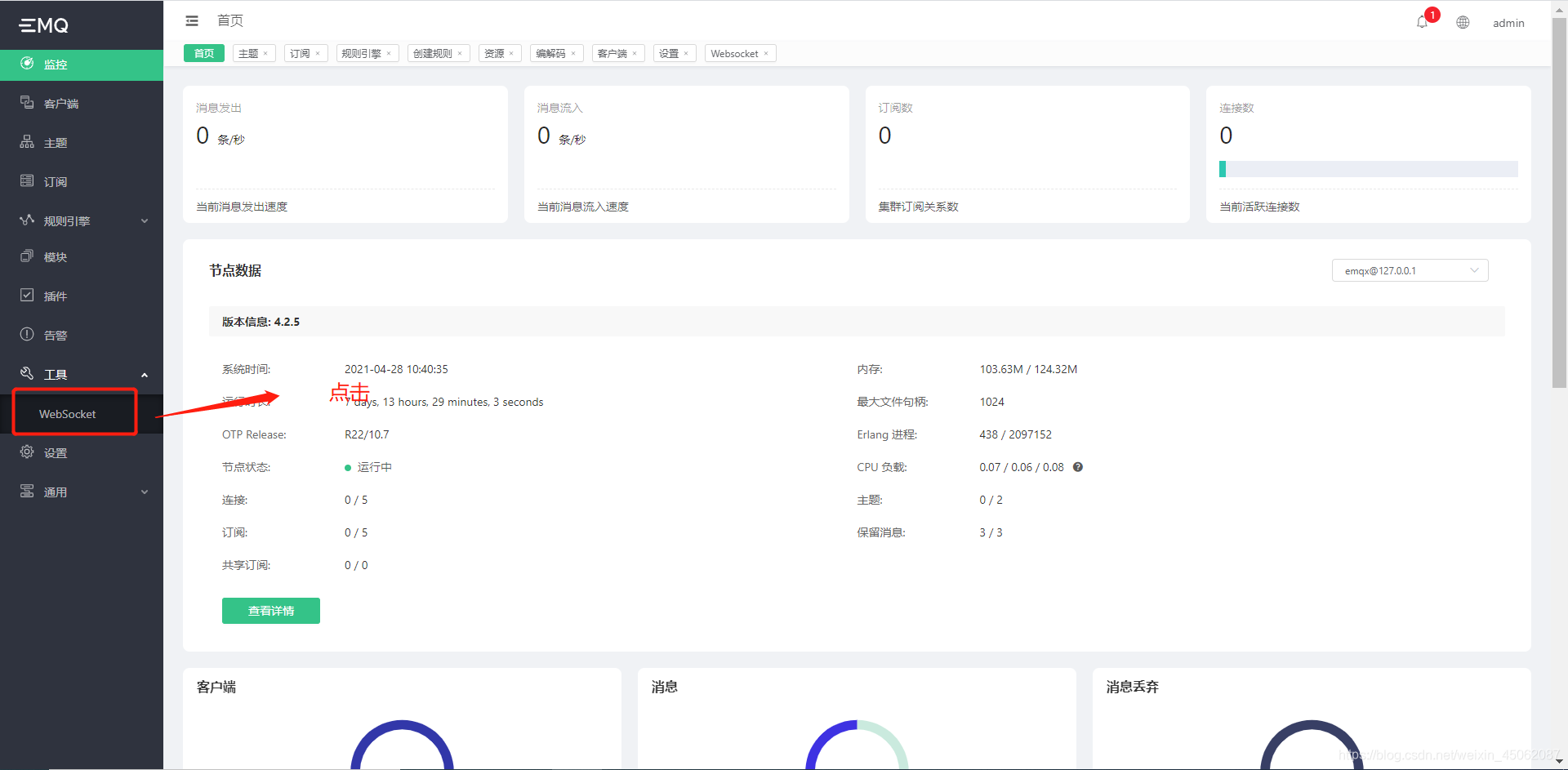Click the 客户端 clients sidebar icon
This screenshot has height=770, width=1568.
27,103
